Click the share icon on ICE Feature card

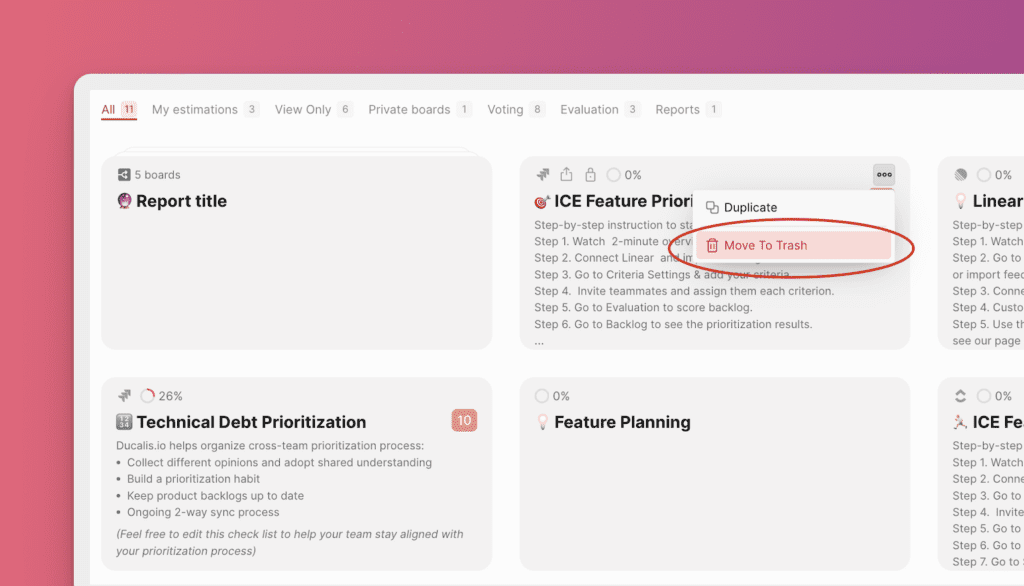(566, 175)
